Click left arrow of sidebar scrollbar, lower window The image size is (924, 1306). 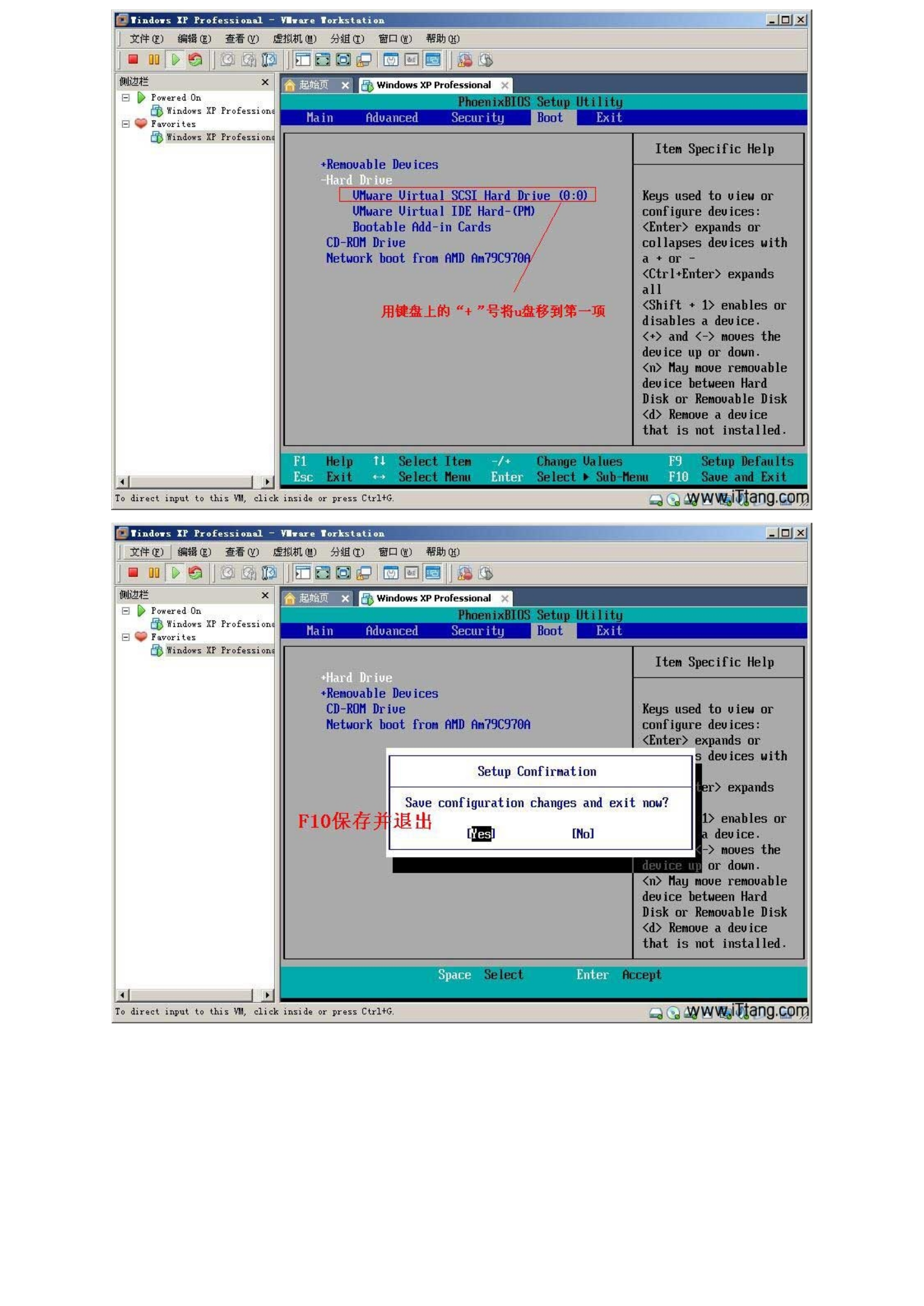[x=122, y=995]
